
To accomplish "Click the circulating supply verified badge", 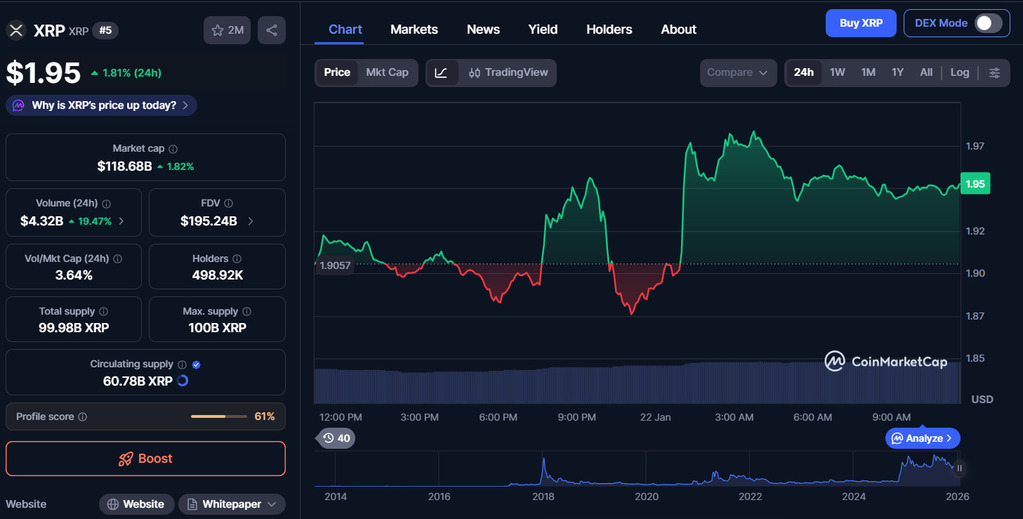I will click(x=196, y=365).
